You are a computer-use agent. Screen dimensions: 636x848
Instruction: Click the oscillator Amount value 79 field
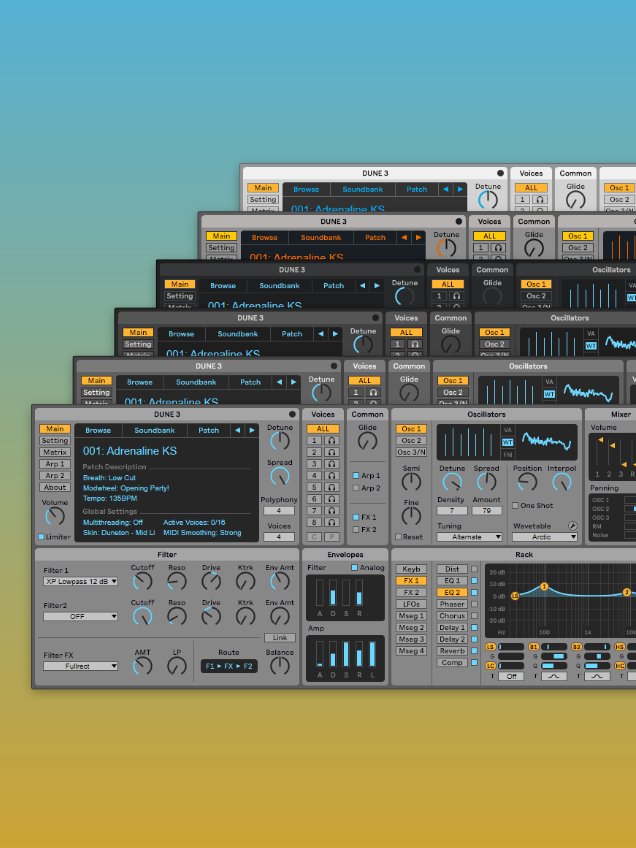coord(487,511)
